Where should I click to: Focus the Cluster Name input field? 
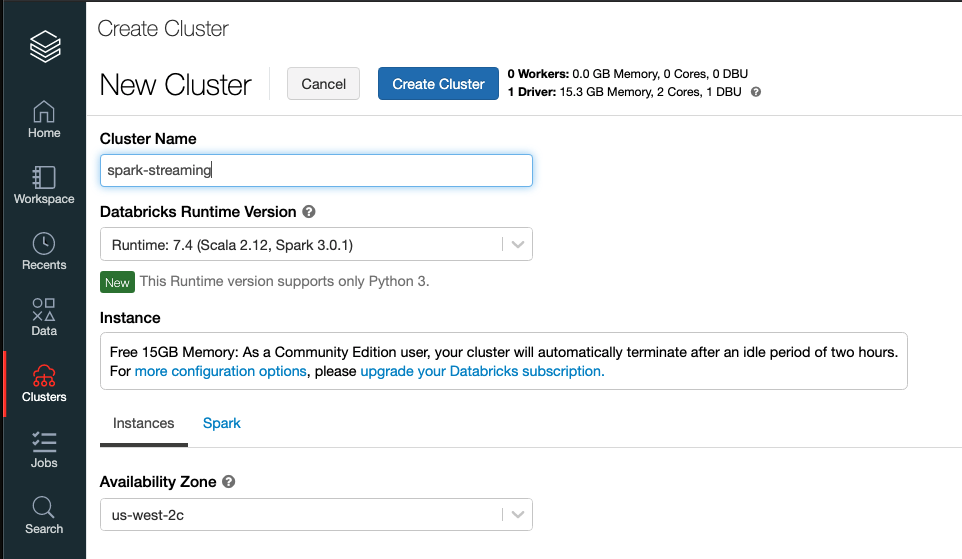[316, 171]
